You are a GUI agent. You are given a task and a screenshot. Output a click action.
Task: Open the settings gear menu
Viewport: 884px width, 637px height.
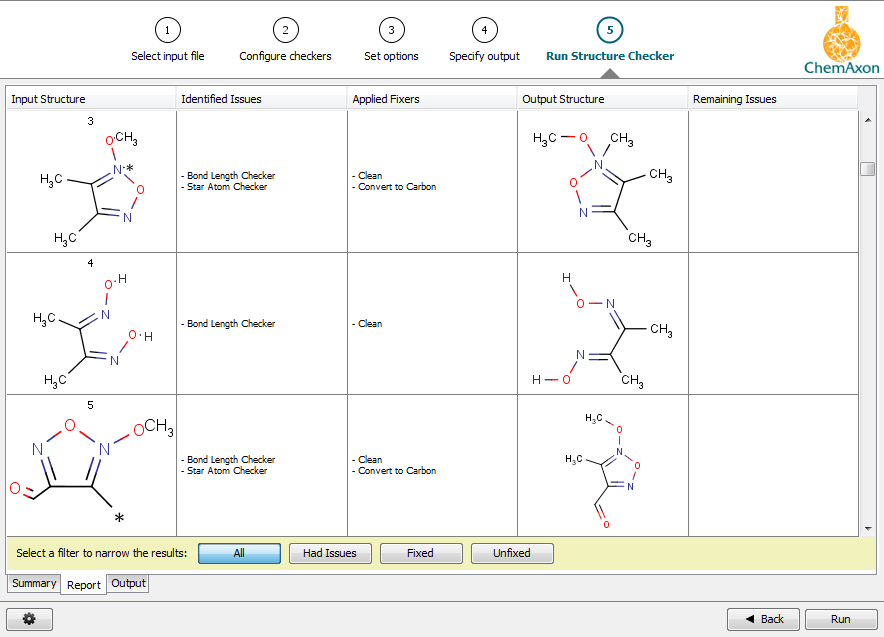click(x=29, y=618)
